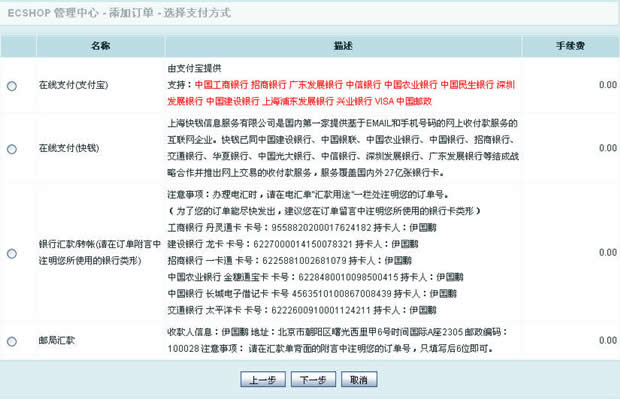Click the red supported banks list text
This screenshot has height=399, width=620.
(x=341, y=93)
